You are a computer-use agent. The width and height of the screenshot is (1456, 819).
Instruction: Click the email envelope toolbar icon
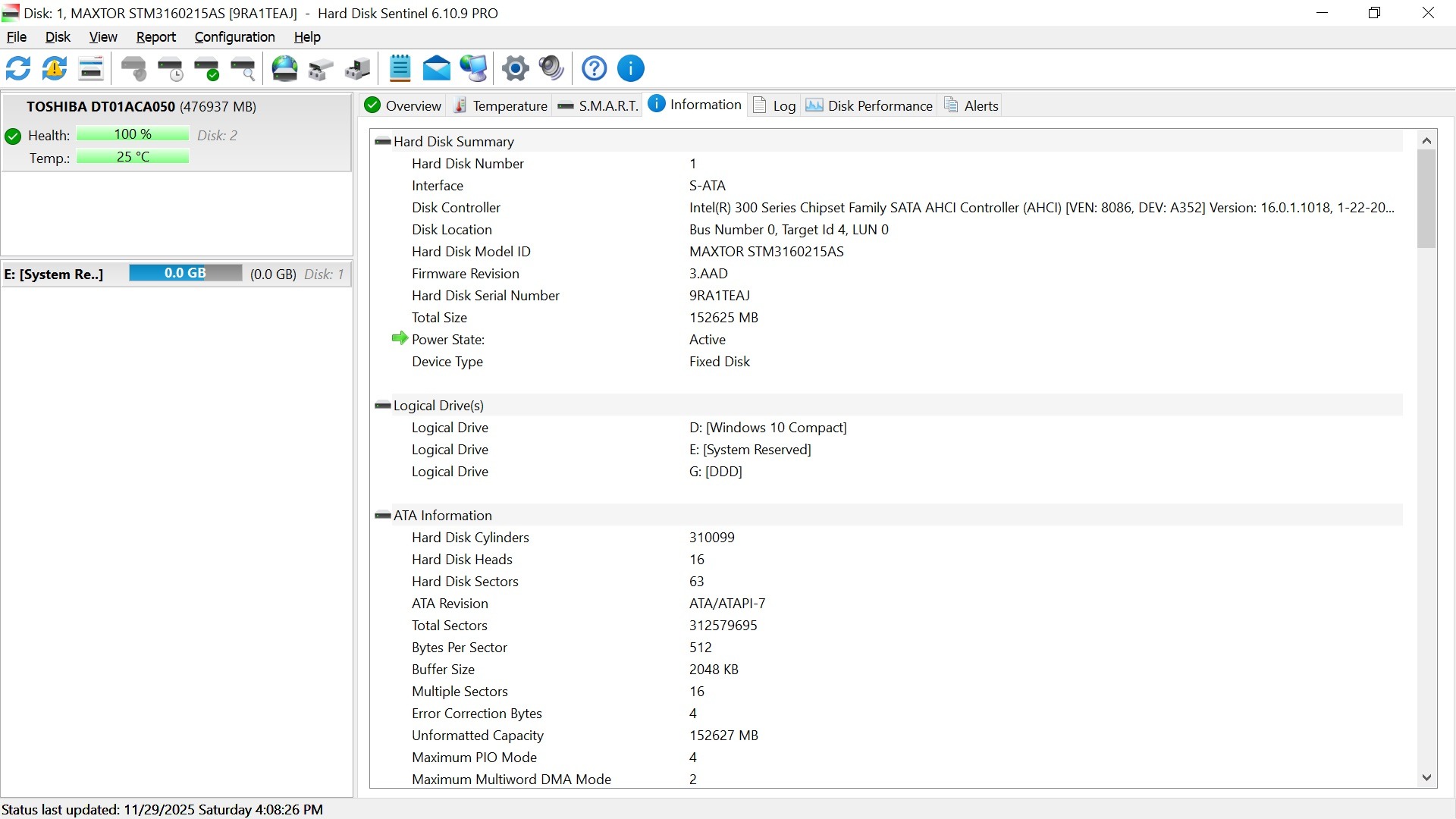point(436,68)
